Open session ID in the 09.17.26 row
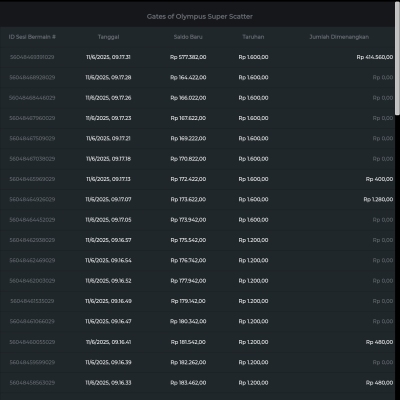Viewport: 400px width, 400px height. tap(32, 98)
